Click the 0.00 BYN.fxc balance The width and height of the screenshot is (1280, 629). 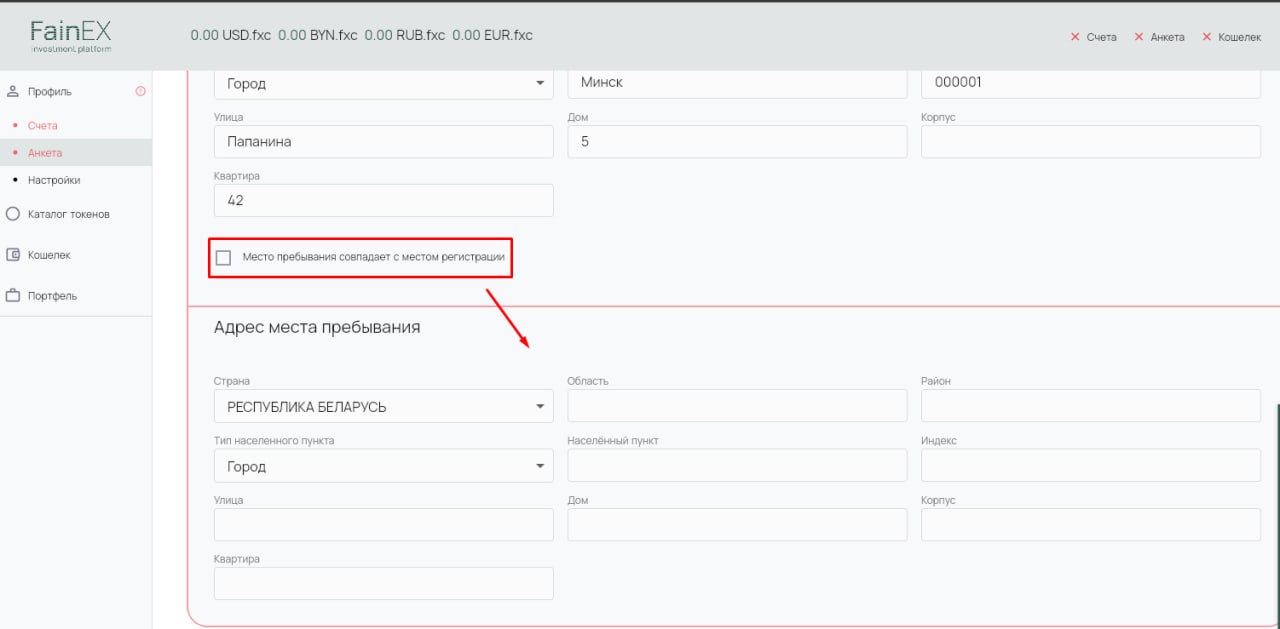pyautogui.click(x=317, y=35)
